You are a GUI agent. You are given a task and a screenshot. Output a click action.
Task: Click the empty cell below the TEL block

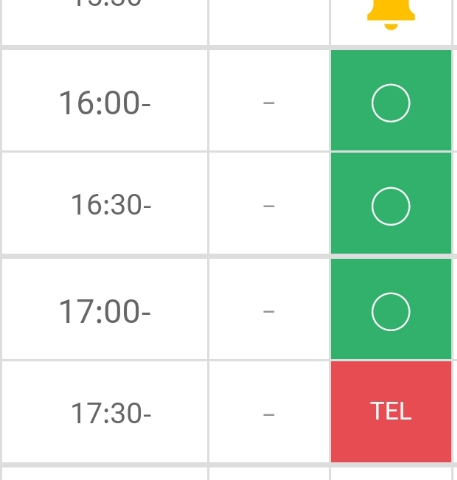pos(391,474)
